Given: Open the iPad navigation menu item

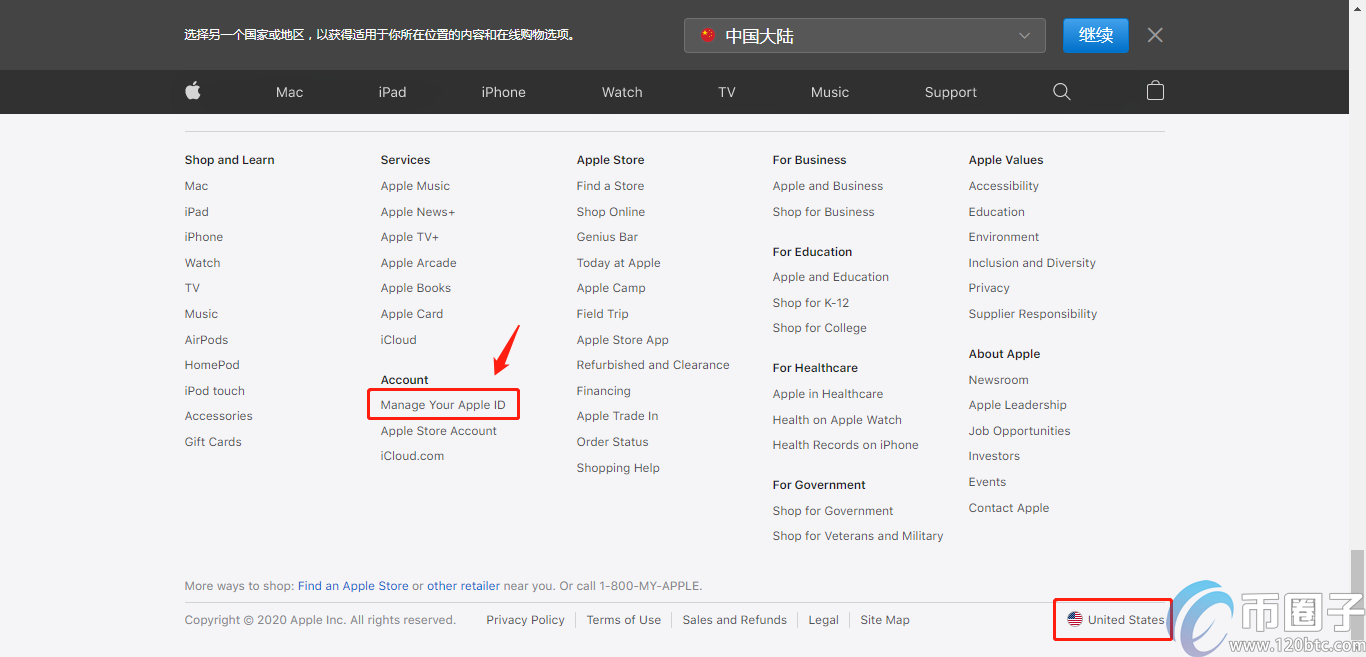Looking at the screenshot, I should (392, 92).
